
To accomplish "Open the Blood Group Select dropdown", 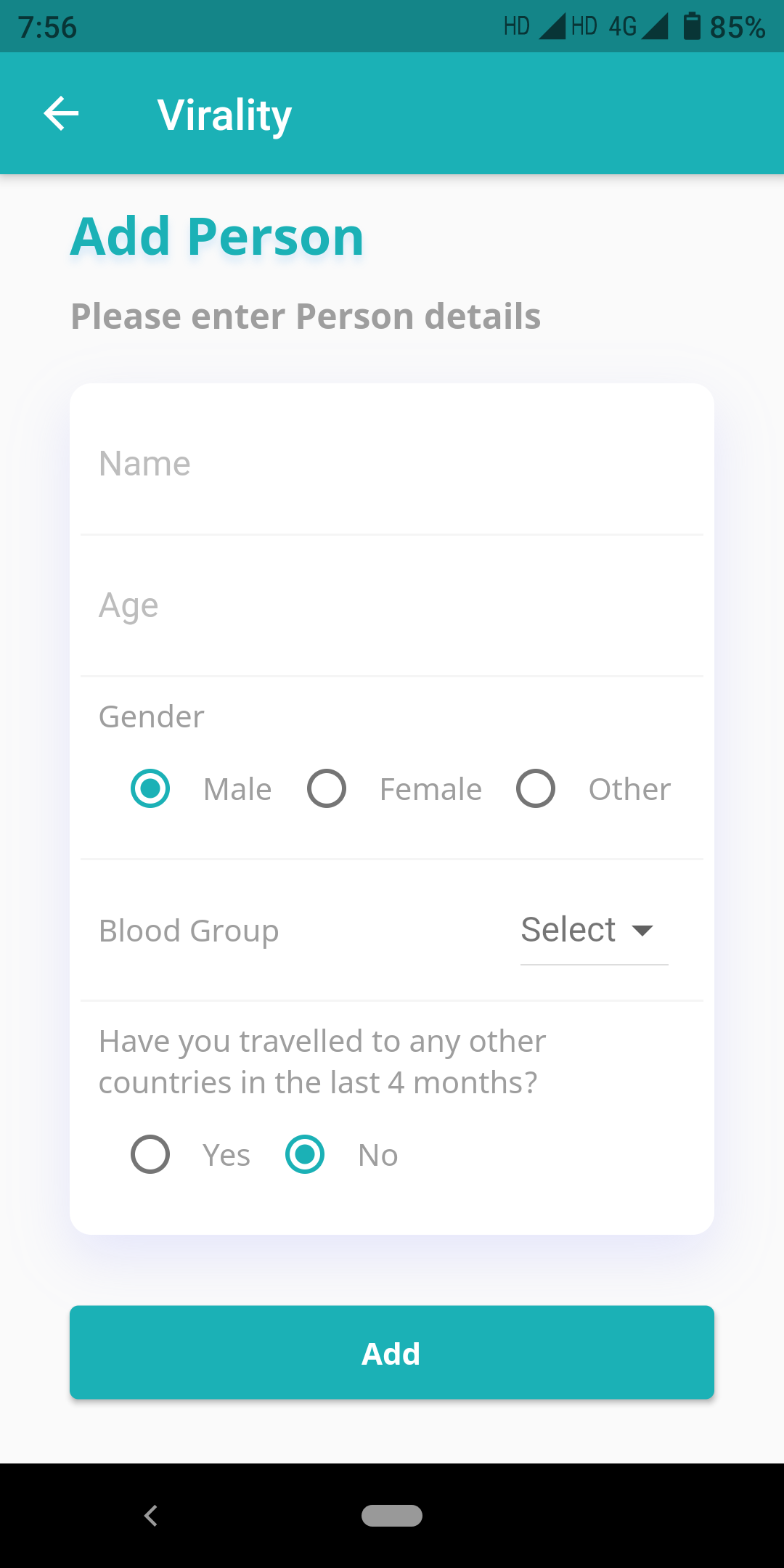I will (569, 930).
